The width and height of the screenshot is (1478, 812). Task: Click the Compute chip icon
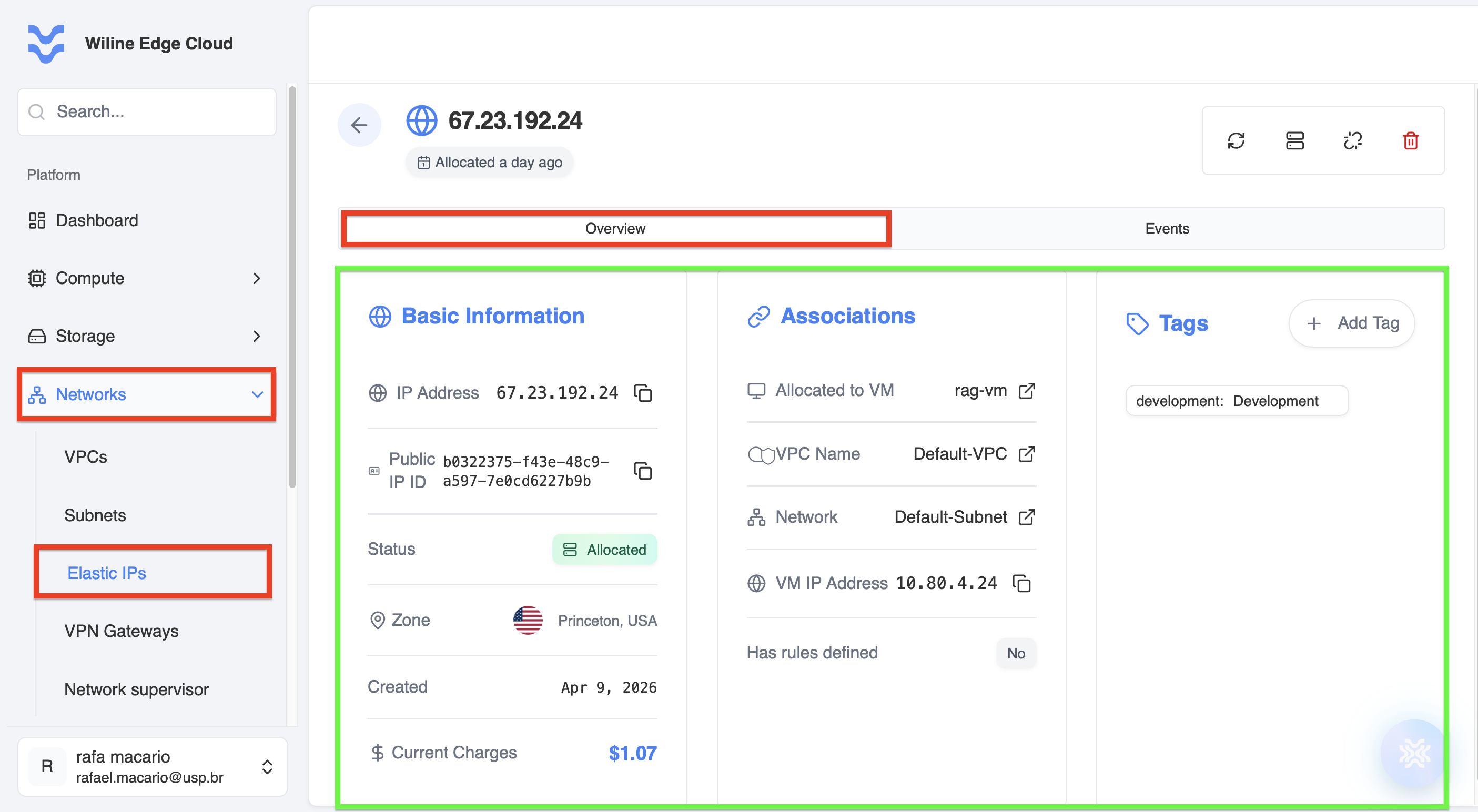tap(37, 278)
